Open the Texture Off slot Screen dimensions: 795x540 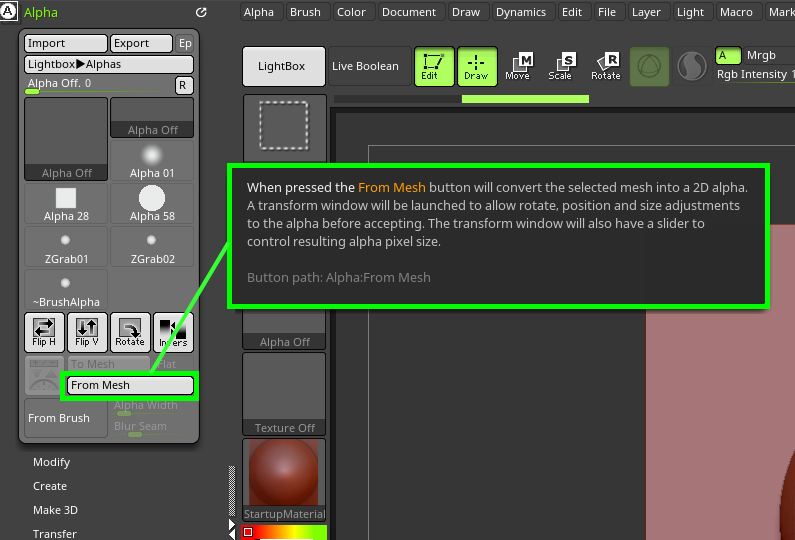pyautogui.click(x=284, y=394)
